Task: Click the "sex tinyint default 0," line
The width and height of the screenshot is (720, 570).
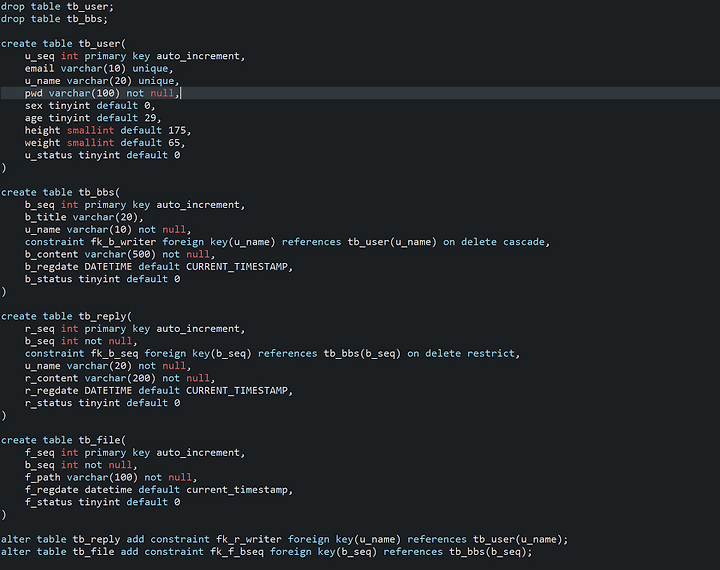Action: [x=90, y=106]
